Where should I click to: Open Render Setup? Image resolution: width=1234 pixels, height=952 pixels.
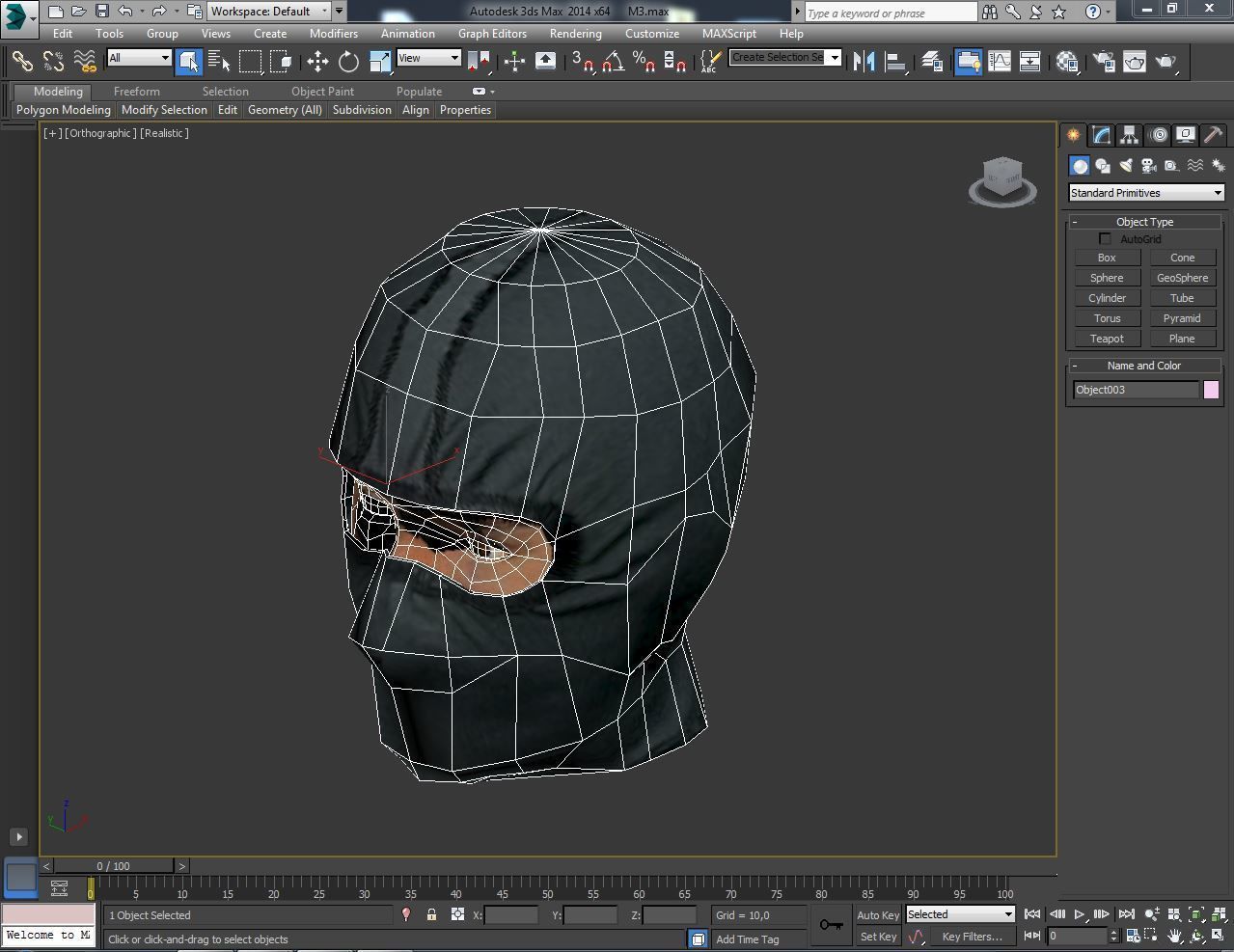pos(1103,62)
